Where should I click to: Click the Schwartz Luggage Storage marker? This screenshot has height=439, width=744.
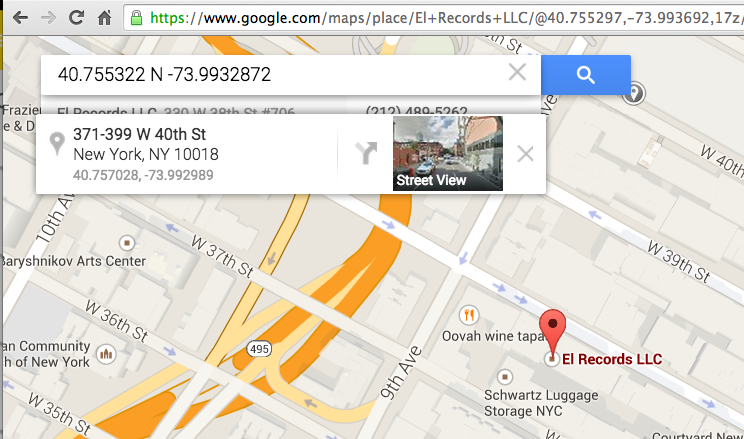tap(504, 377)
